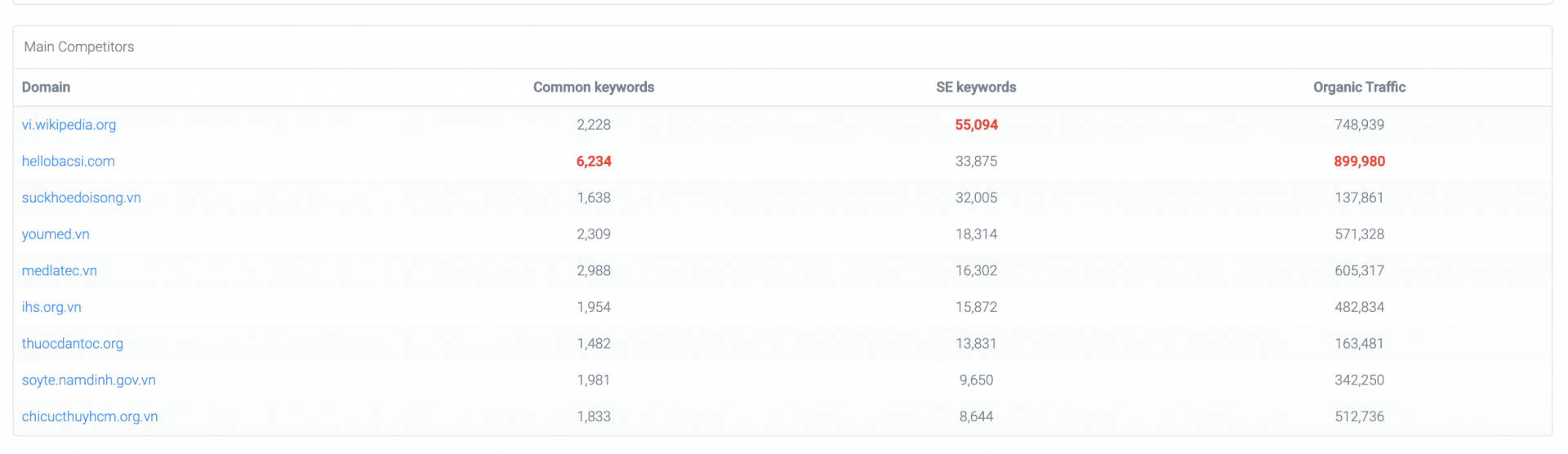Open soyte.namdinh.gov.vn competitor link
Image resolution: width=1568 pixels, height=454 pixels.
[88, 381]
